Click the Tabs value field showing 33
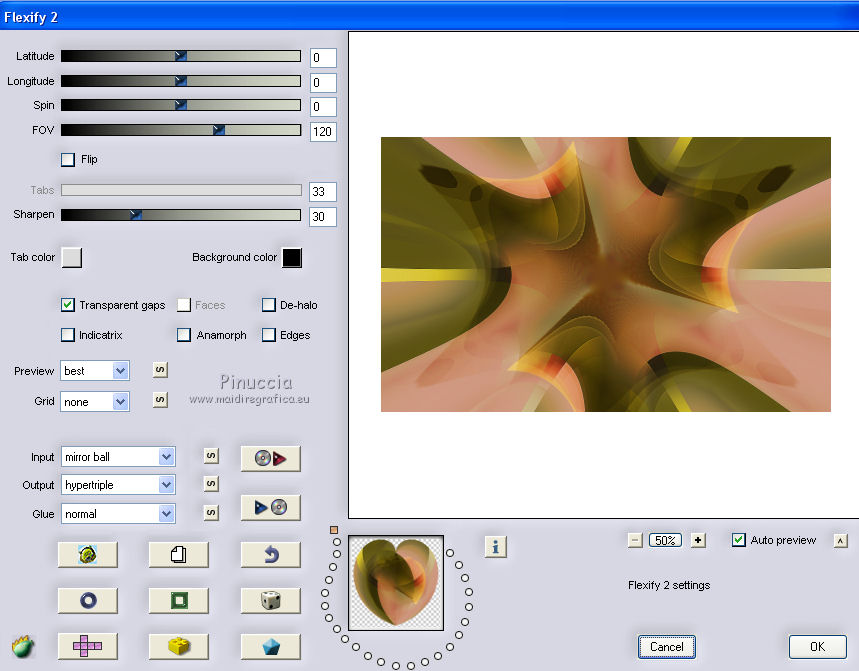The image size is (859, 671). 323,192
